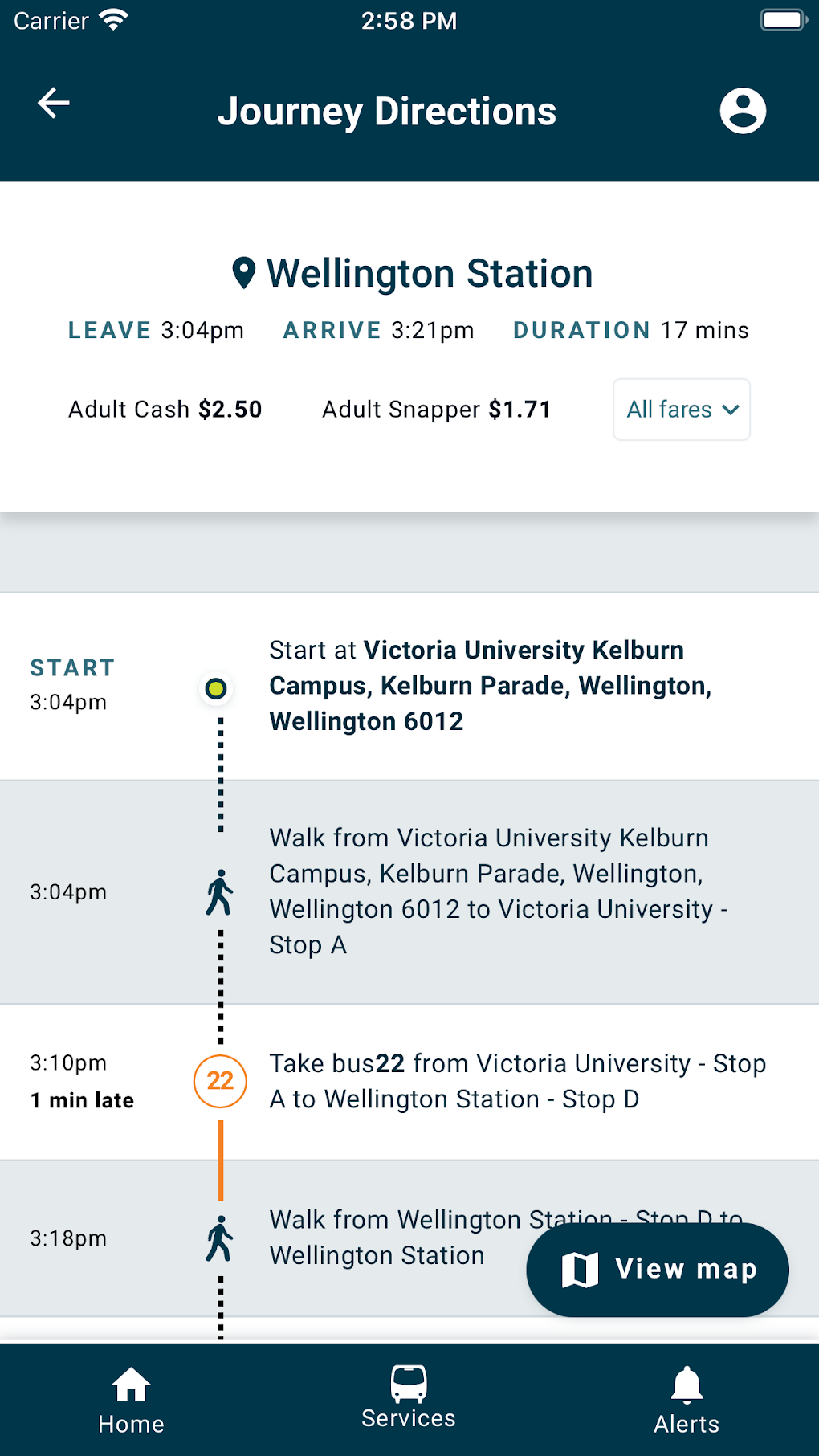Tap the chevron next to All fares
The height and width of the screenshot is (1456, 819).
click(729, 410)
